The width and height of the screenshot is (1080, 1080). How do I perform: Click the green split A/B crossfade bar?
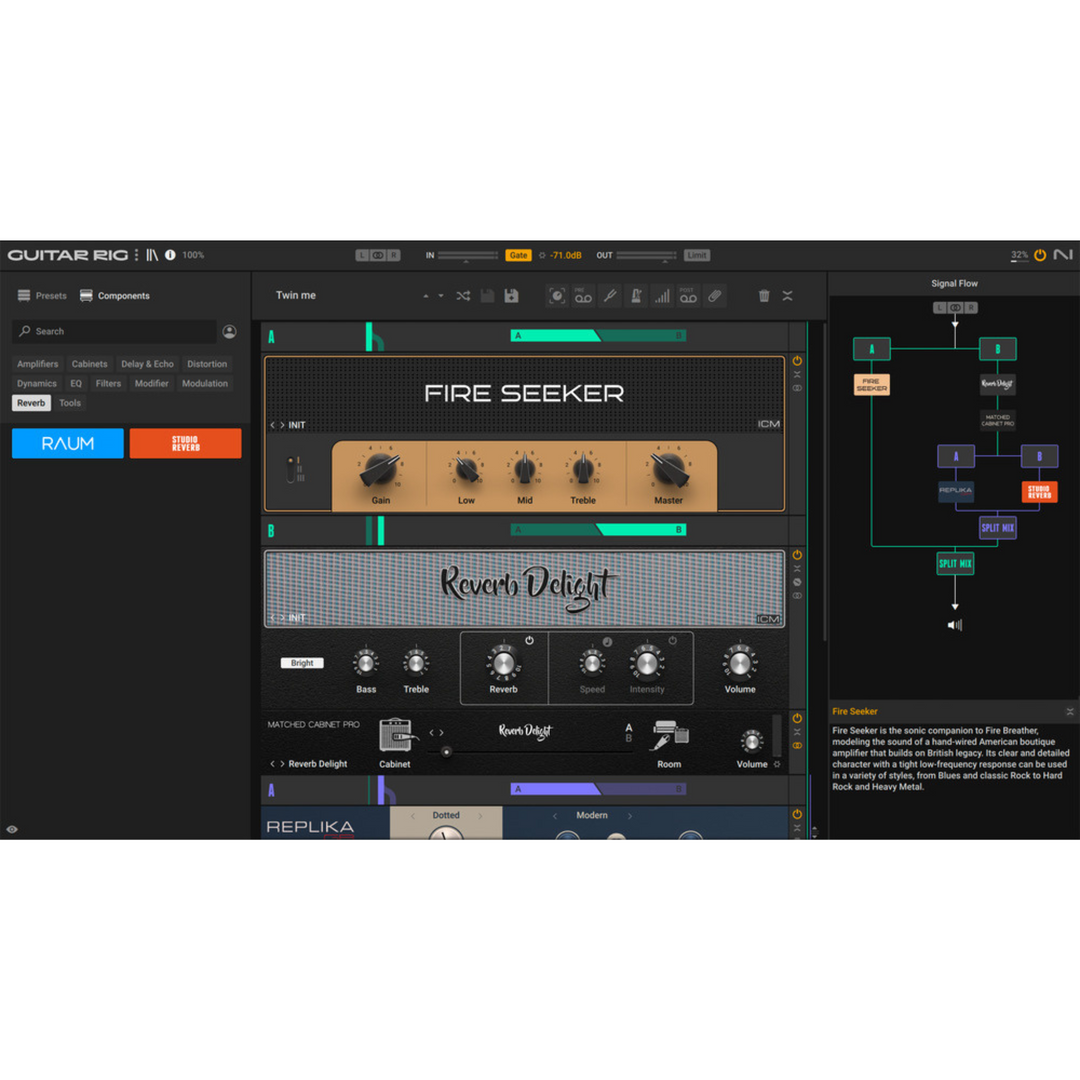click(x=598, y=336)
